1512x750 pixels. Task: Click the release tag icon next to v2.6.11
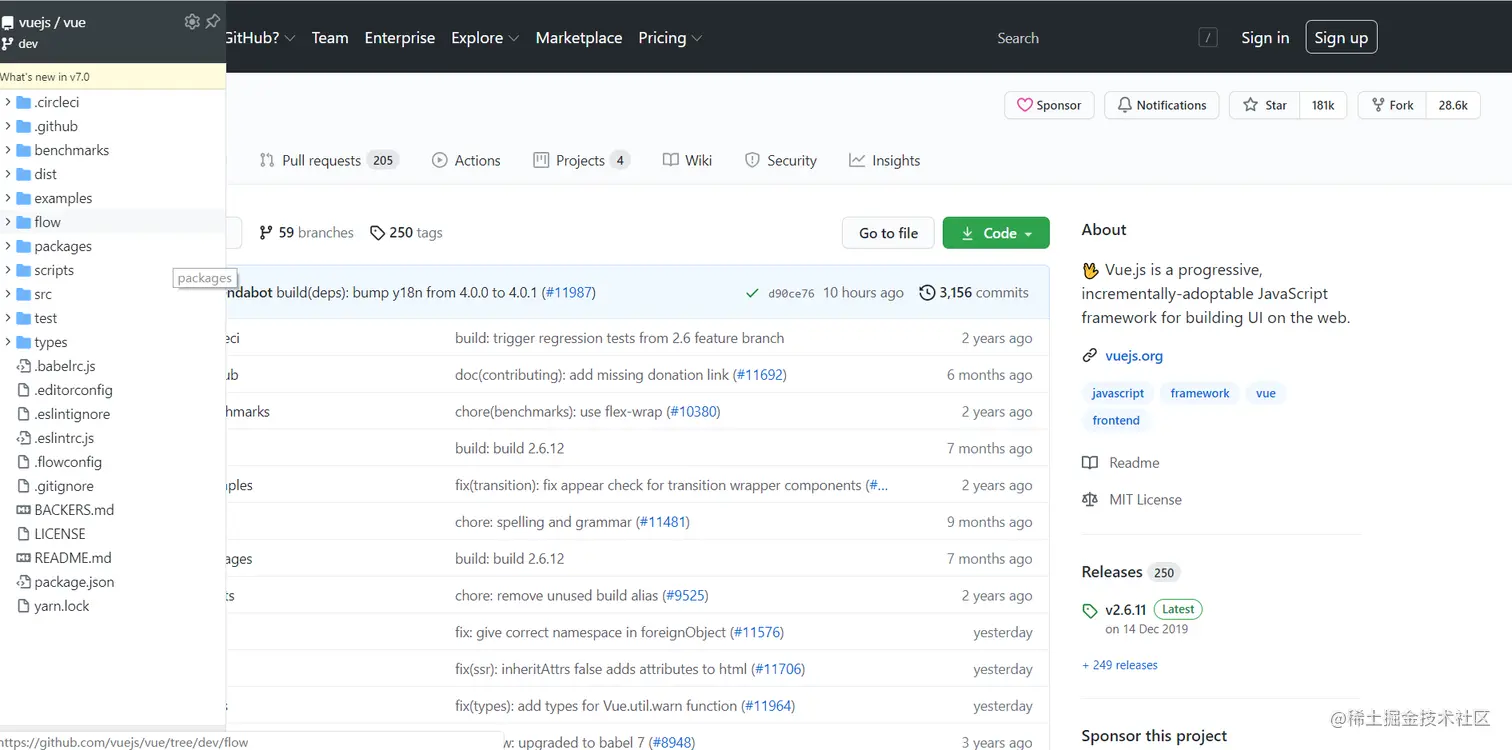pyautogui.click(x=1090, y=610)
